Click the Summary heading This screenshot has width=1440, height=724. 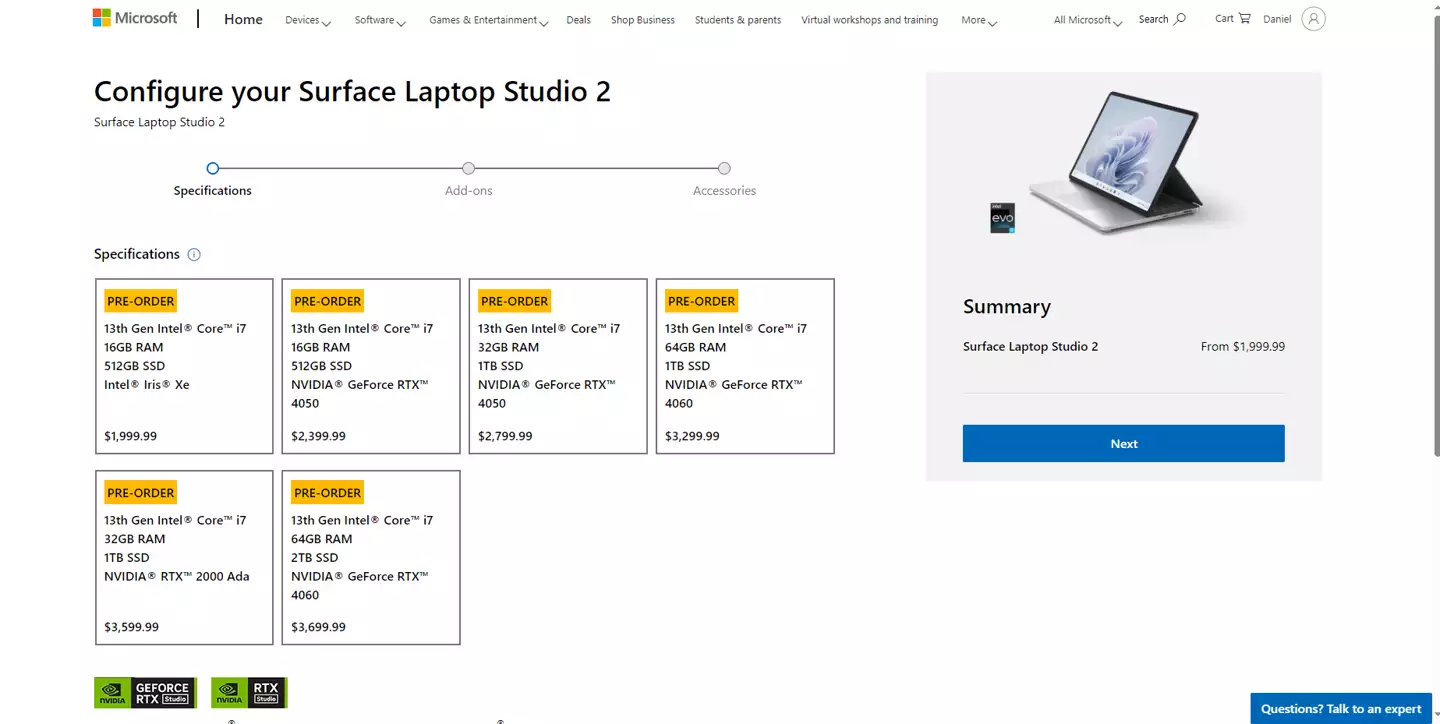pos(1007,307)
